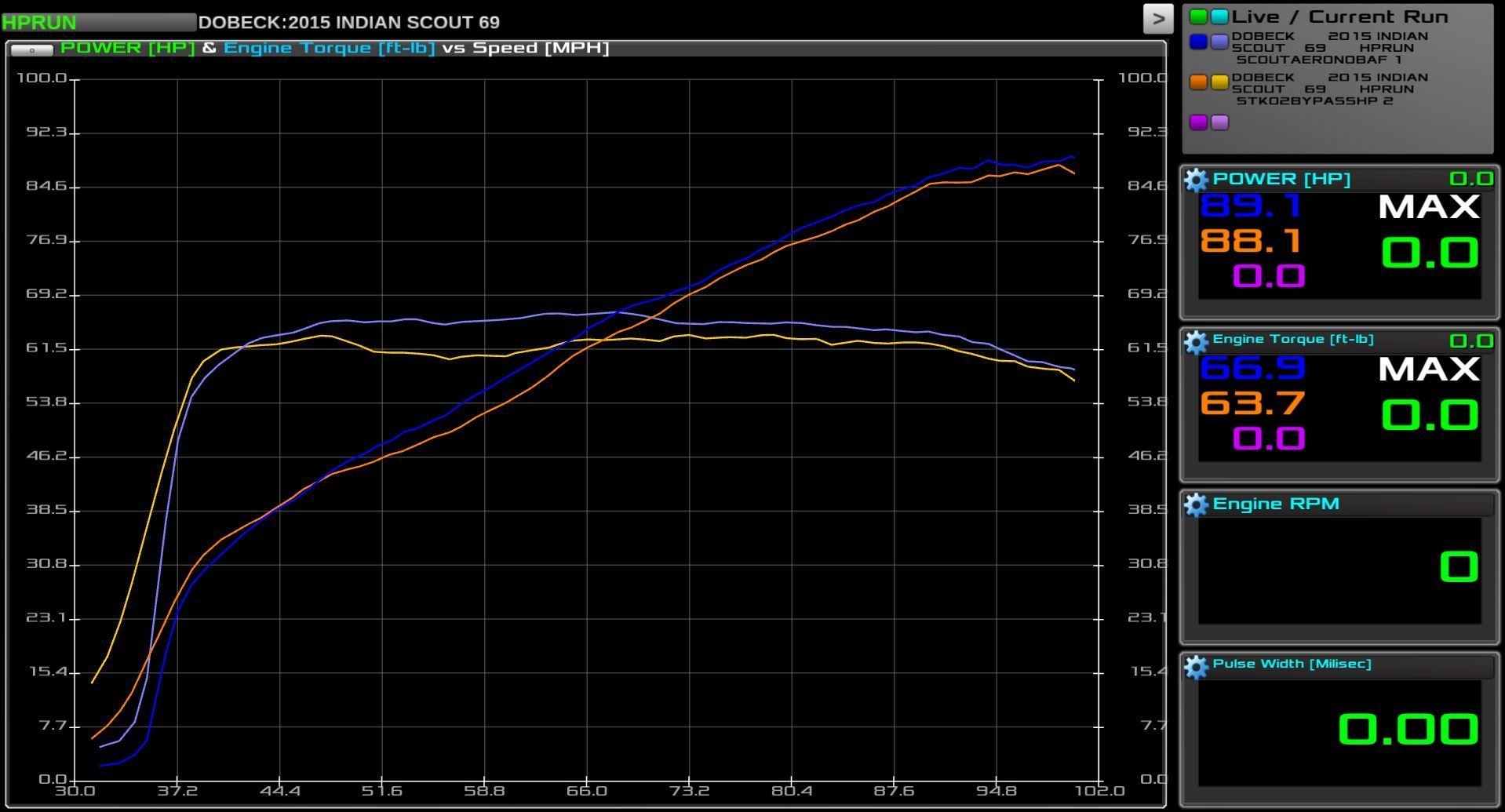Click the purple 0.0 value in the Torque gauge
Viewport: 1505px width, 812px height.
[1269, 439]
